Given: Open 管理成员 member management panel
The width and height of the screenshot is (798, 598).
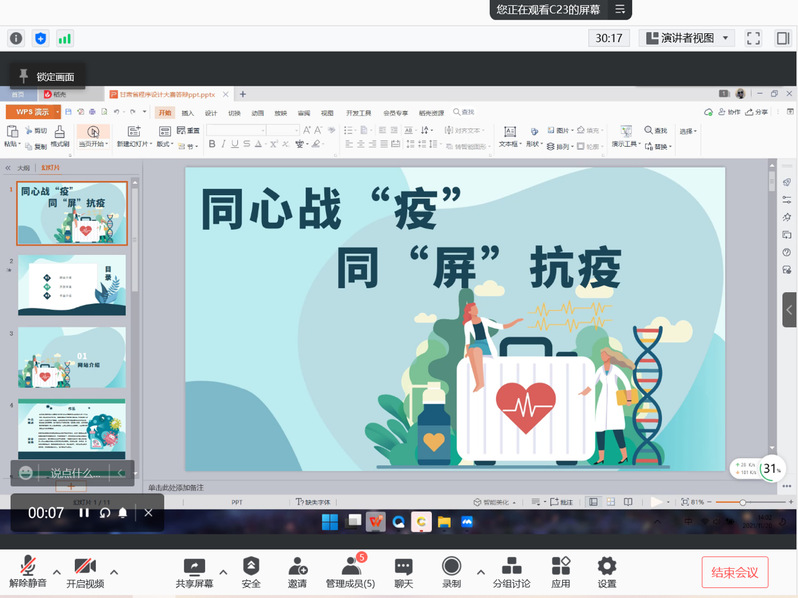Looking at the screenshot, I should point(350,570).
